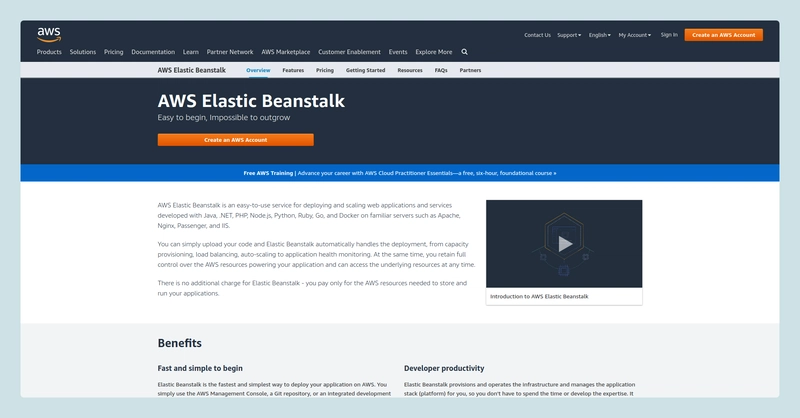Click the video caption Introduction to AWS Elastic Beanstalk

[x=539, y=297]
